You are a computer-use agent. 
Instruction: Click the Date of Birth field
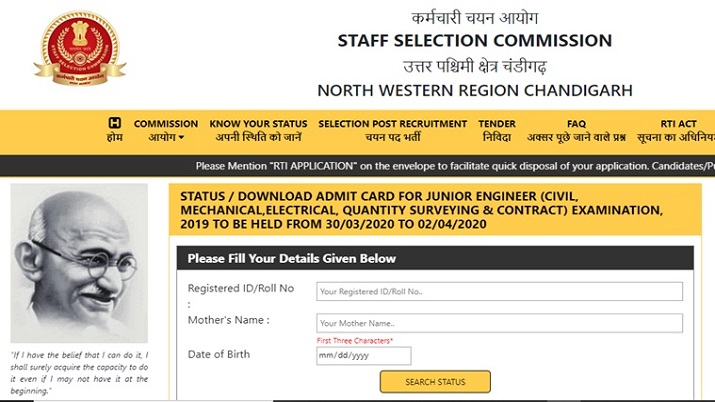pos(364,355)
